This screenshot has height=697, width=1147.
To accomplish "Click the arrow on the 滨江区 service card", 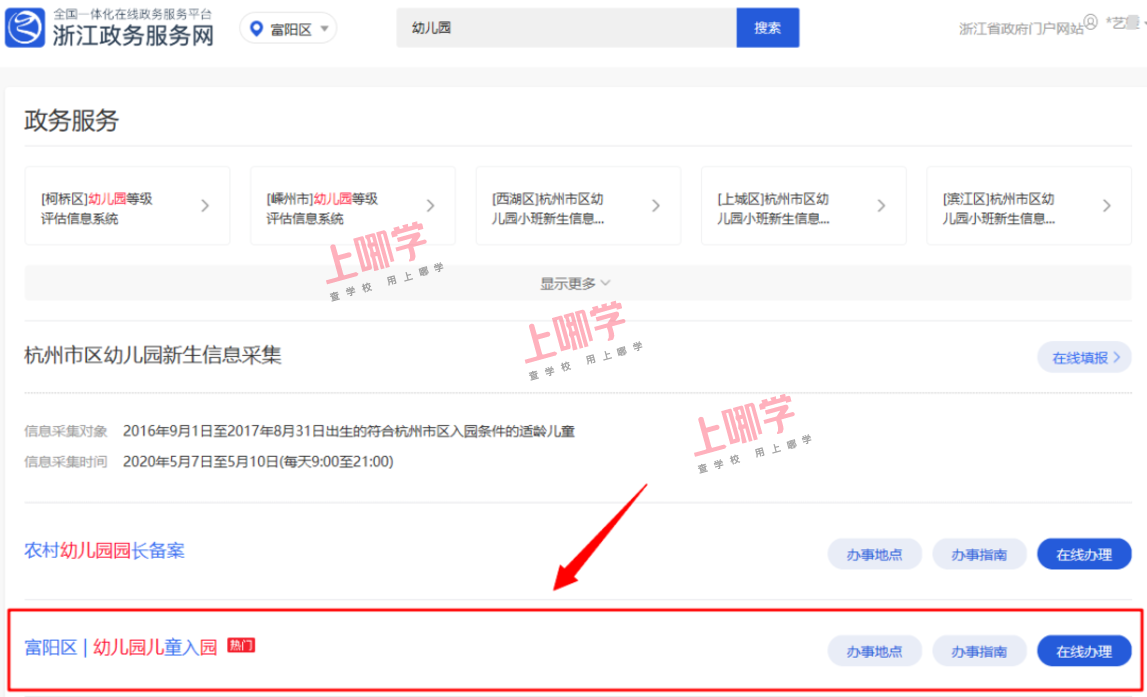I will tap(1106, 206).
